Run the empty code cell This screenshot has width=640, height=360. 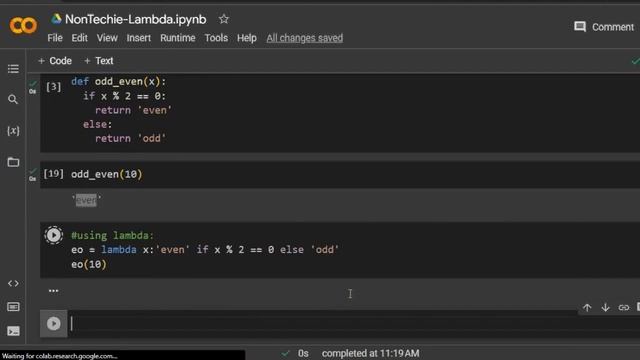53,323
